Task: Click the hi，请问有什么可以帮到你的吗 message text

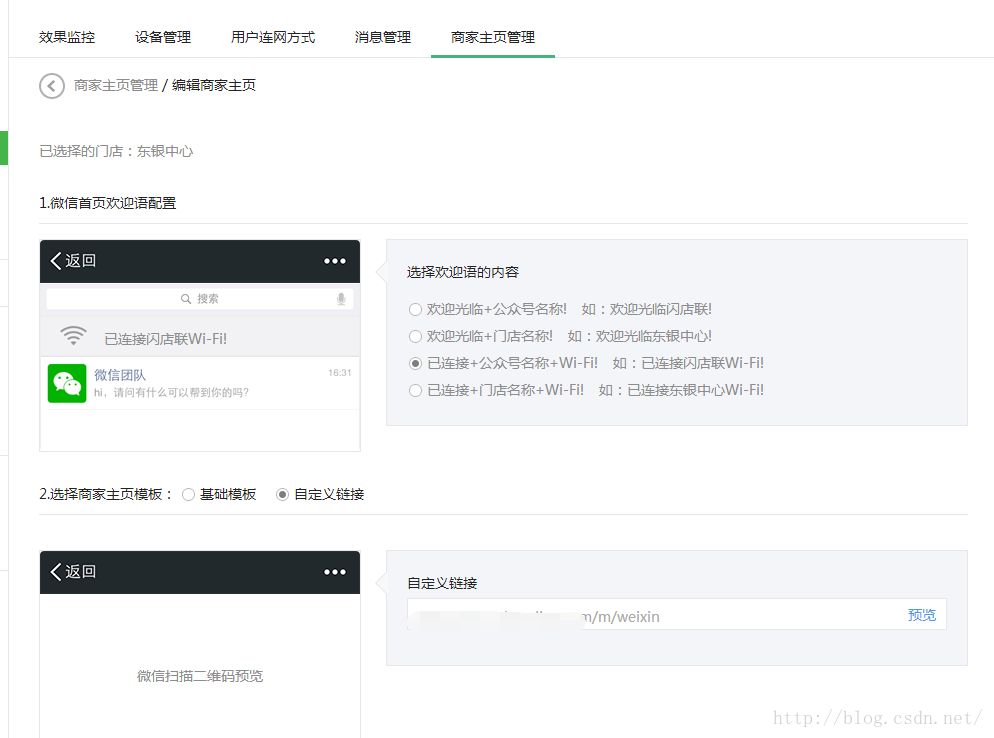Action: 171,392
